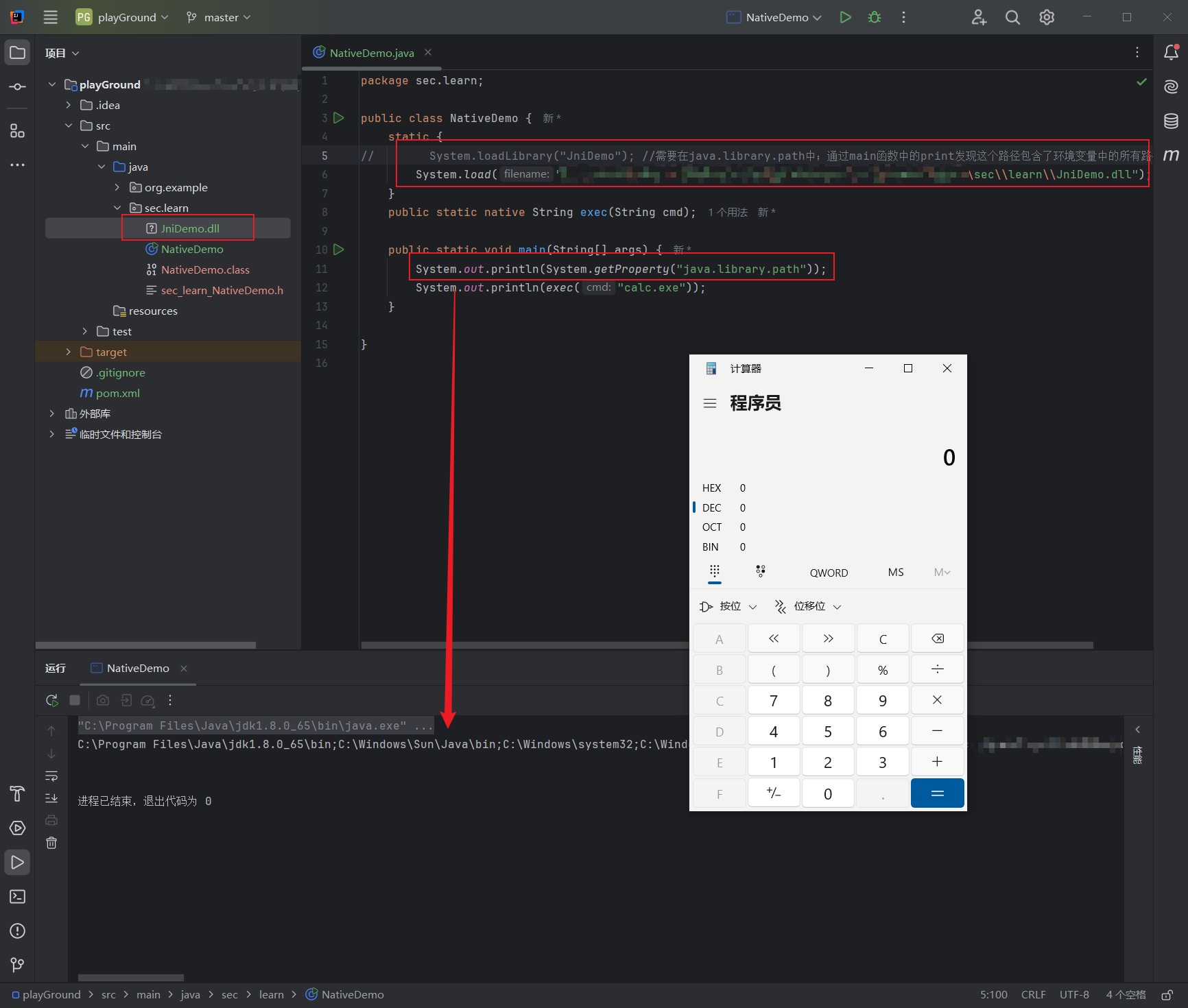Open the AI Assistant spiral icon

[x=1171, y=86]
